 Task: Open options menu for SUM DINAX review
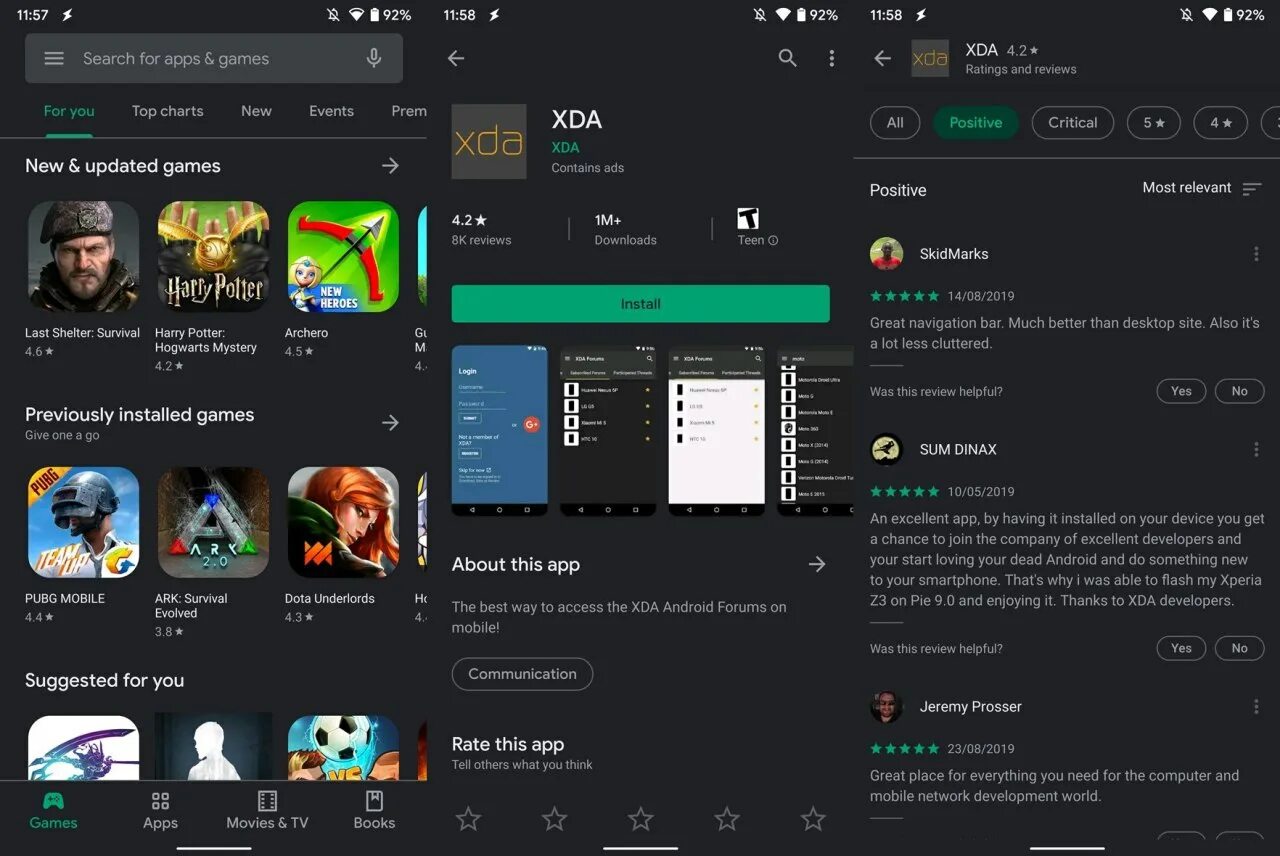coord(1256,450)
